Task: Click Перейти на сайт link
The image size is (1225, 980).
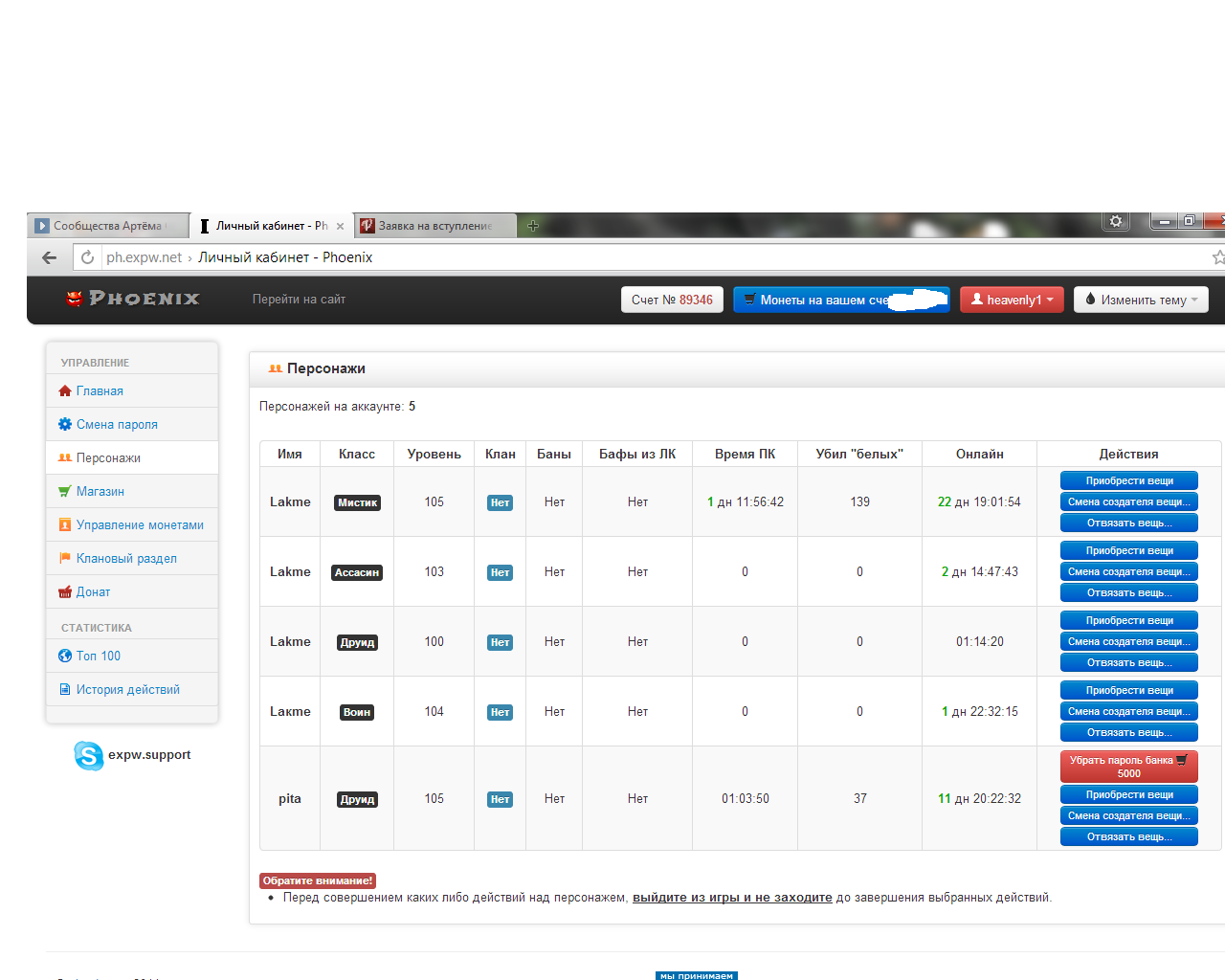Action: coord(299,300)
